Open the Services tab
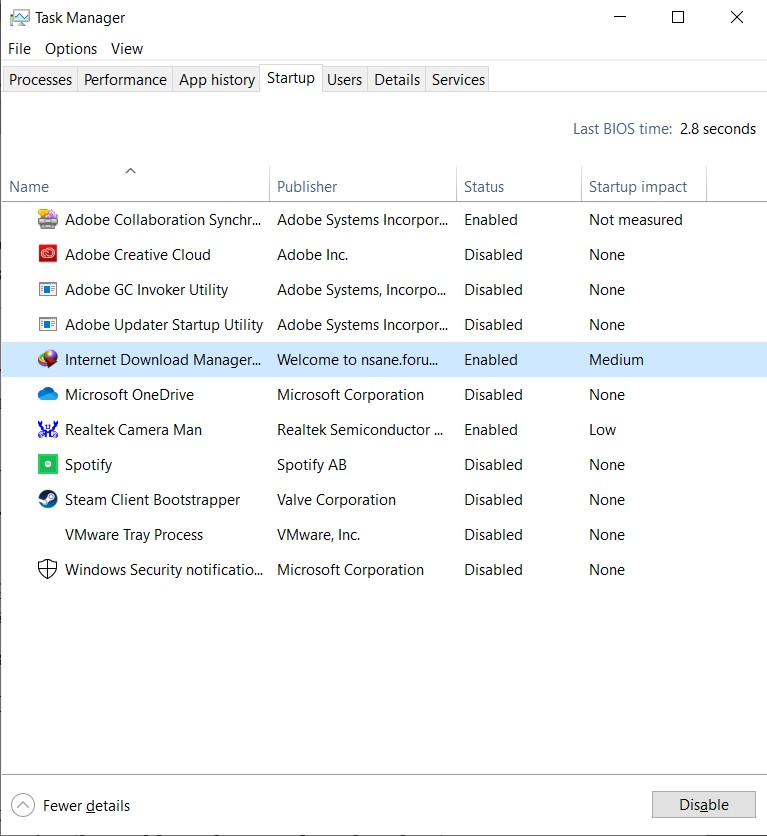 pos(458,80)
